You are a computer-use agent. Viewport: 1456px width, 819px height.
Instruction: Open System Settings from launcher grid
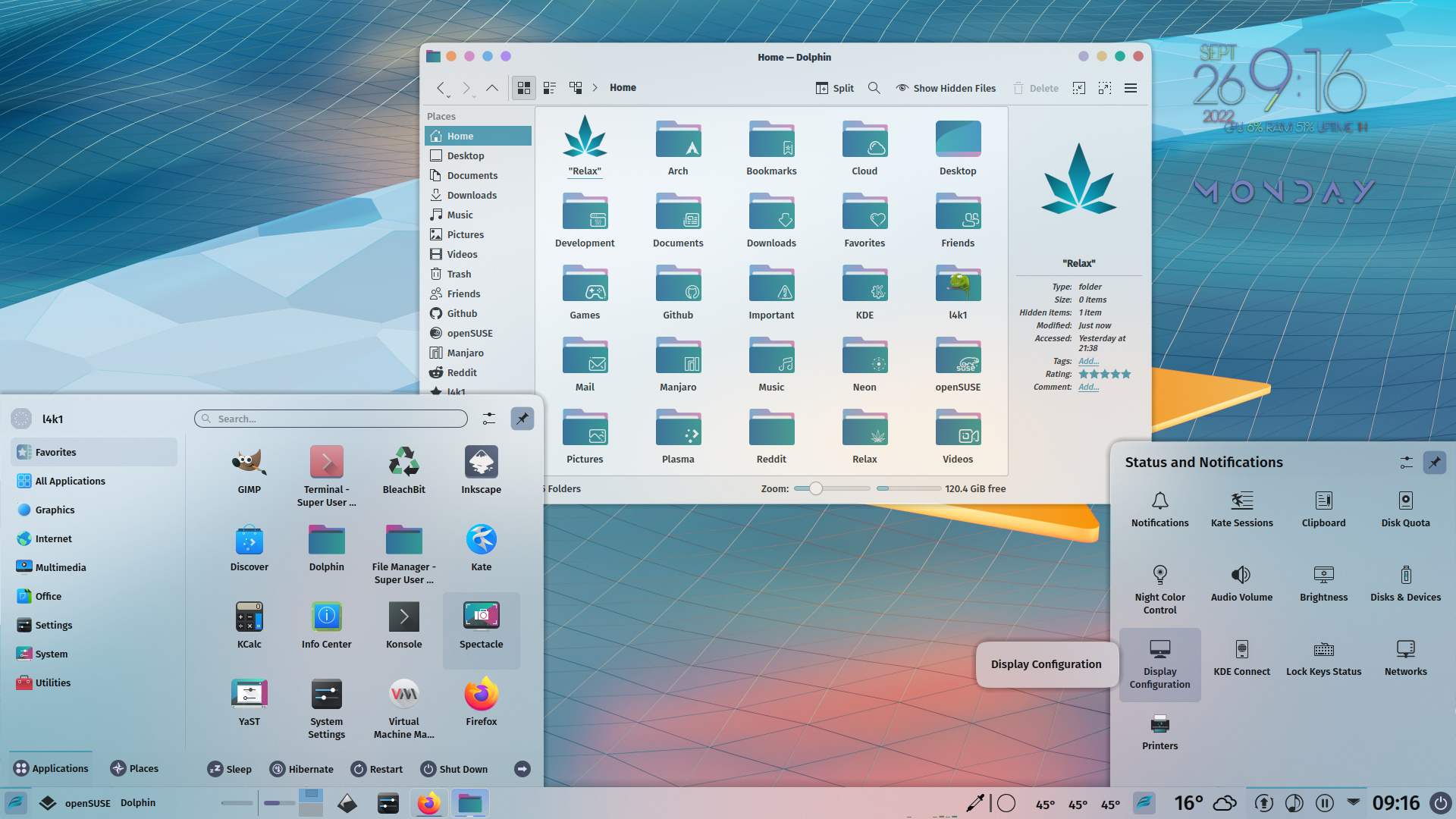pos(326,708)
